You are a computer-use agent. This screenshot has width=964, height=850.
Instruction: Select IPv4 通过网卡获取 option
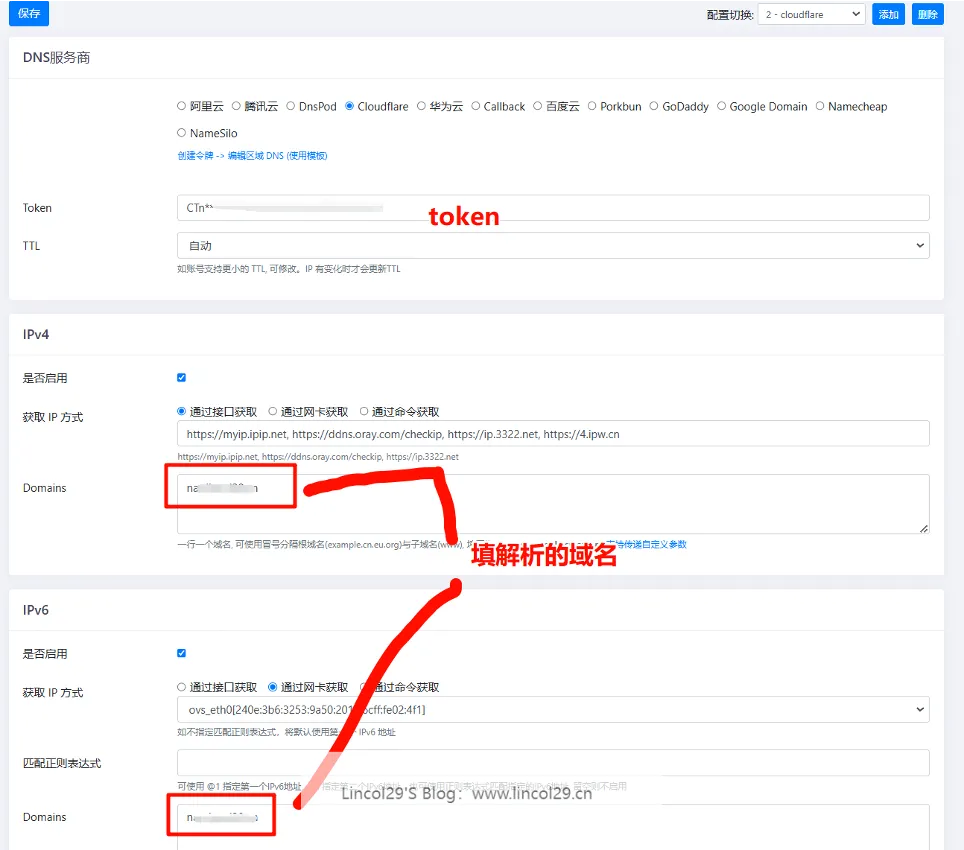click(272, 411)
